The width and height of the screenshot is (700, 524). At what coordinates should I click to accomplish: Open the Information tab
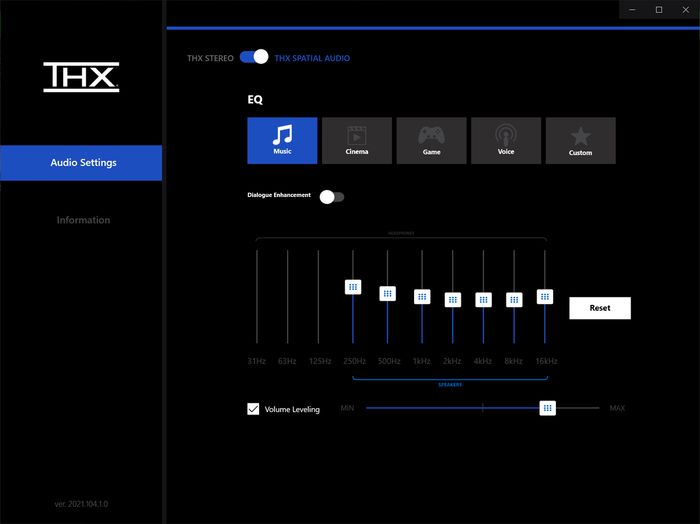click(x=83, y=220)
